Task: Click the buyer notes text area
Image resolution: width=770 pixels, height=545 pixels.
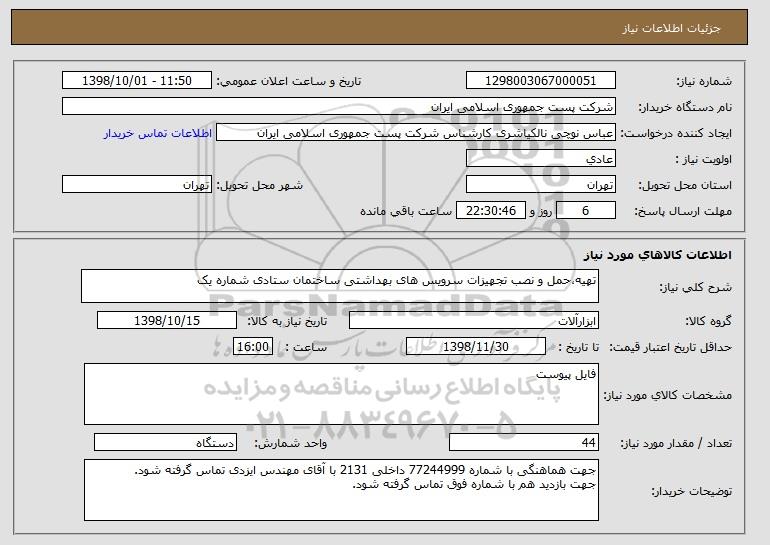Action: (341, 490)
